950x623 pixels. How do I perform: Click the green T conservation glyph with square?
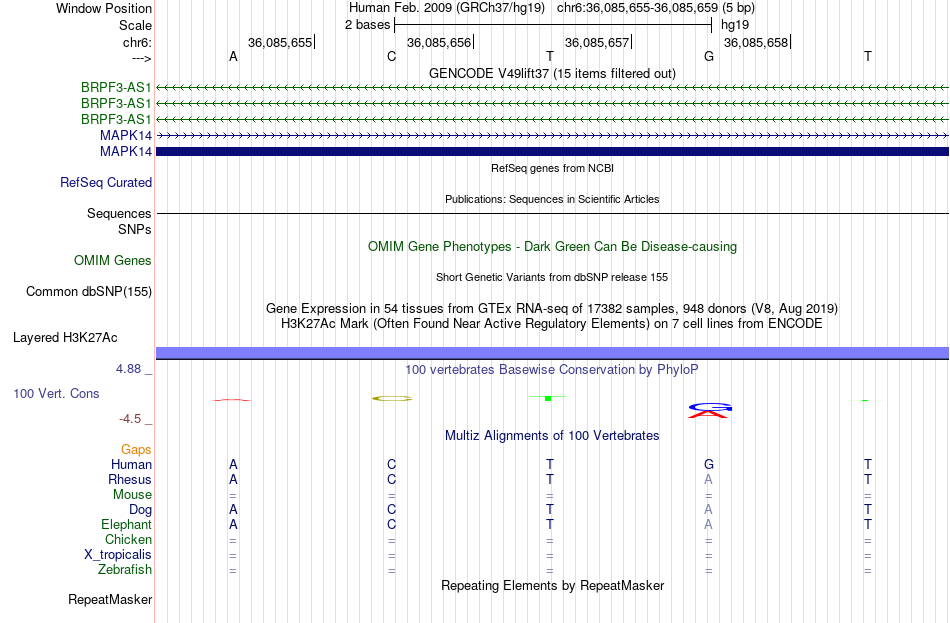[548, 398]
